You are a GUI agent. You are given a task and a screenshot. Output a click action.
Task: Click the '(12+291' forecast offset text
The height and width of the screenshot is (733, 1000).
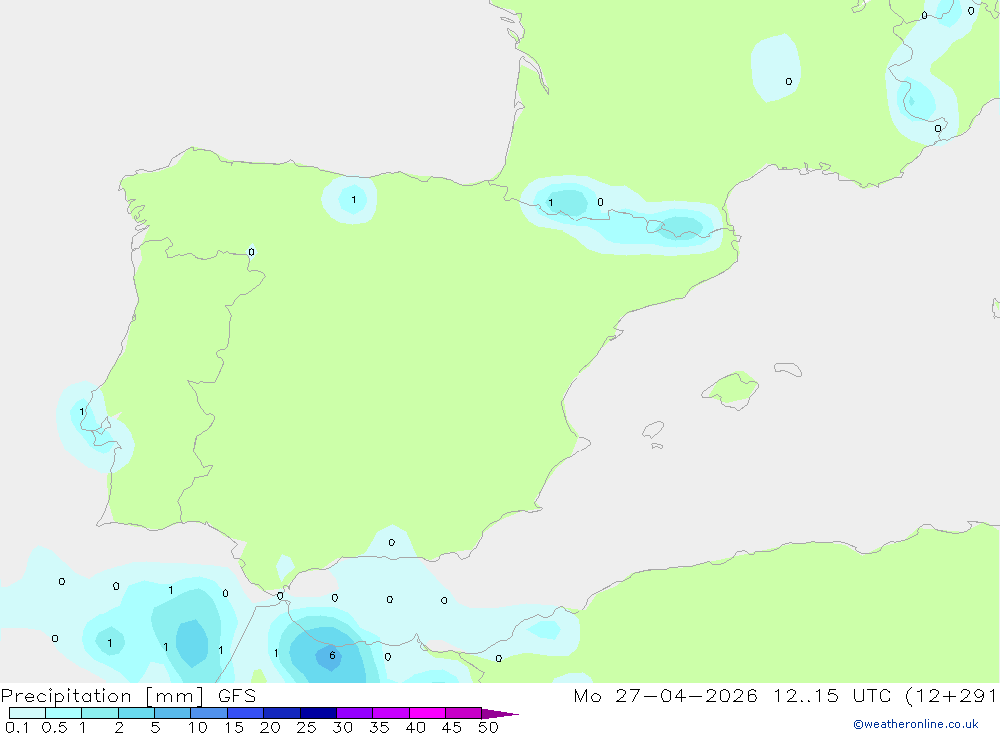coord(952,695)
